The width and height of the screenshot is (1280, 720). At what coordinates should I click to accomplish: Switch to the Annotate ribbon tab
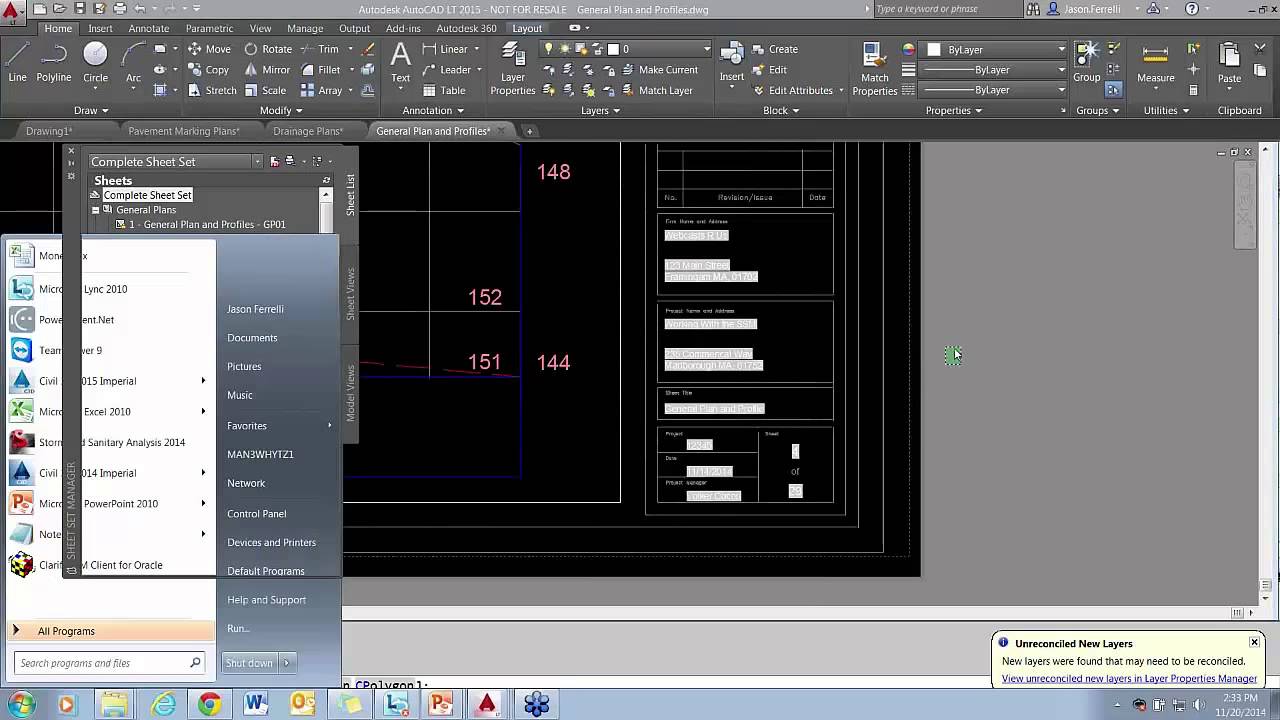pos(149,28)
